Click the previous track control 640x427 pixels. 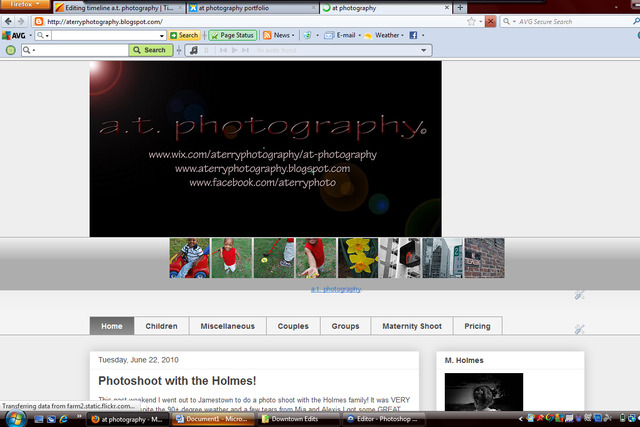pos(223,50)
